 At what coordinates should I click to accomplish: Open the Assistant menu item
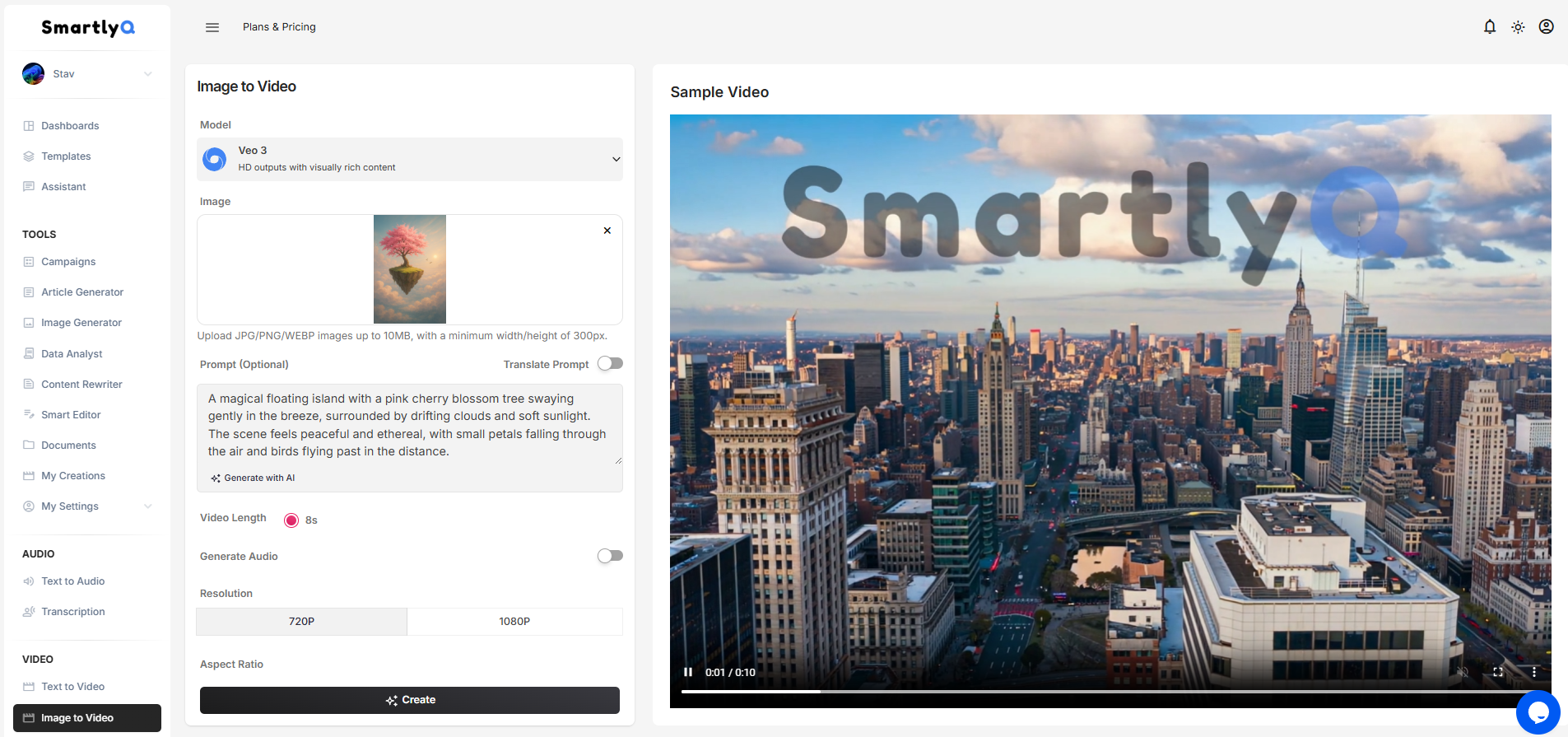(x=63, y=187)
